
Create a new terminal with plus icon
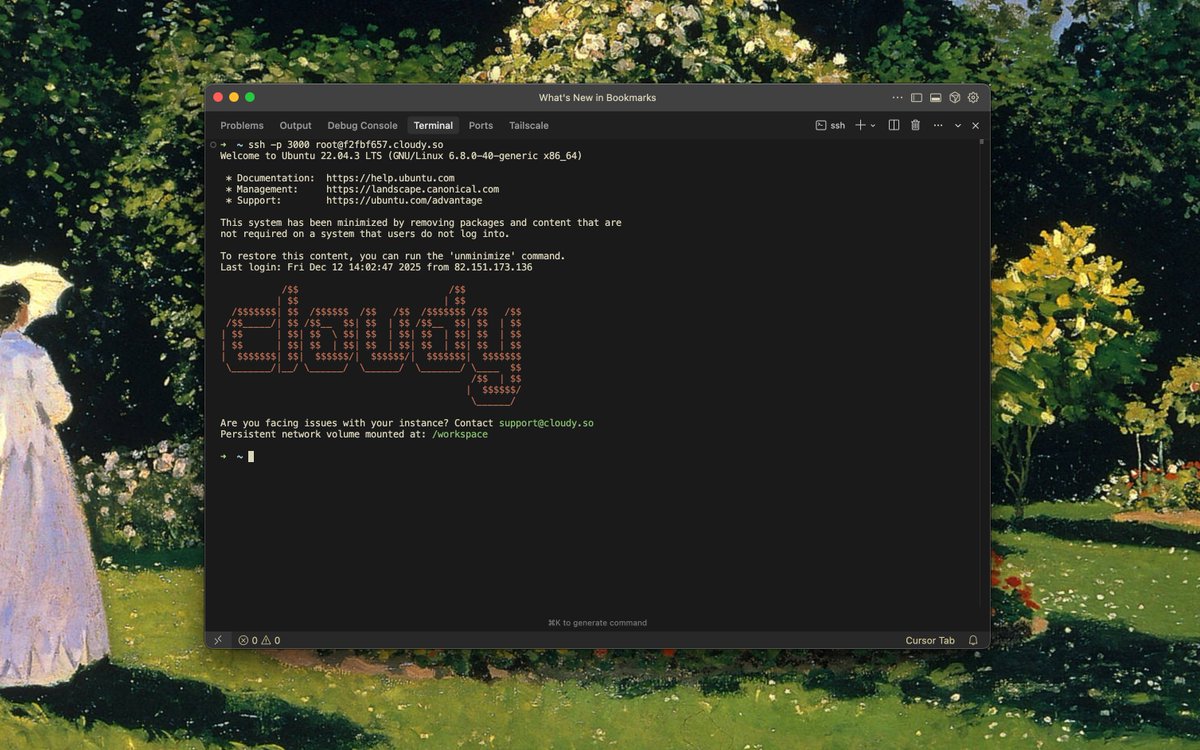860,125
